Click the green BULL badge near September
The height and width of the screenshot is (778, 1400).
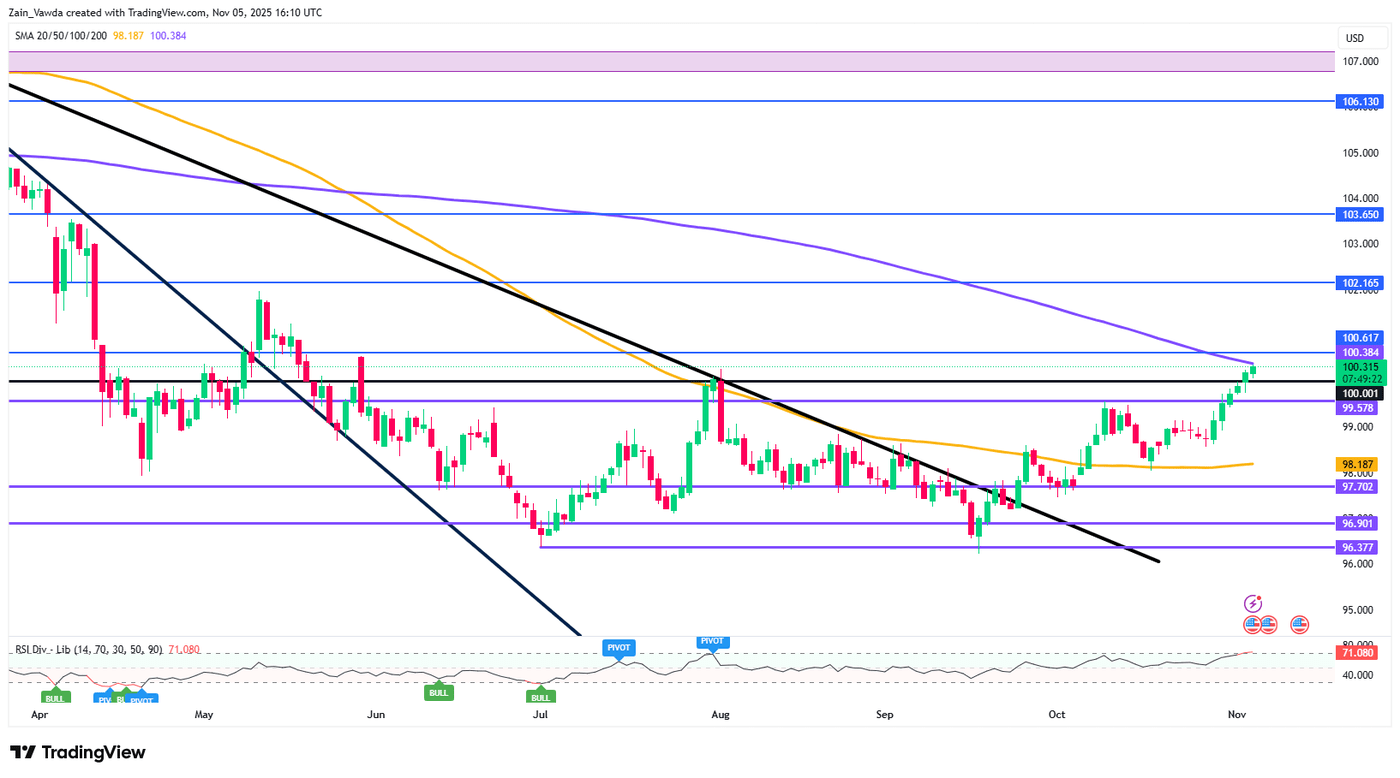point(438,692)
